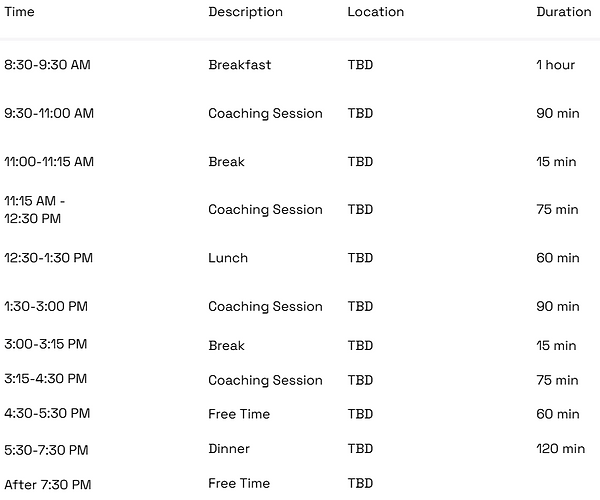Viewport: 600px width, 500px height.
Task: Click the Location column header
Action: (375, 12)
